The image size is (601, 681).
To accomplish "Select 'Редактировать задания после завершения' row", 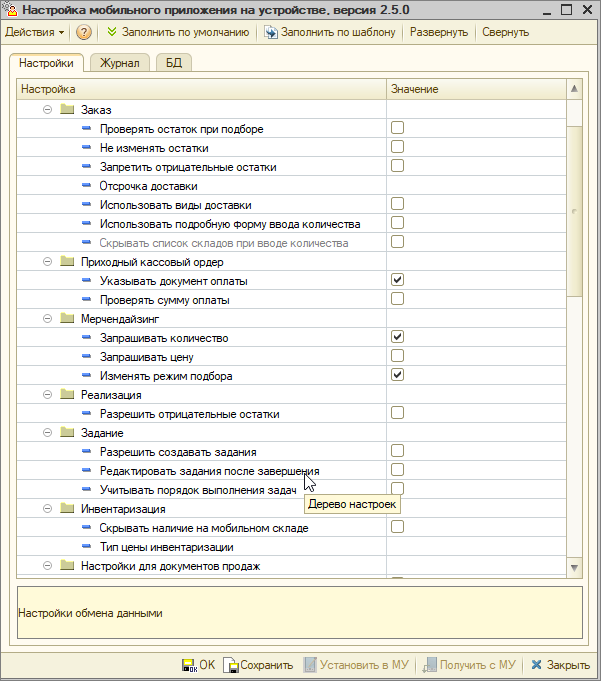I will [291, 470].
